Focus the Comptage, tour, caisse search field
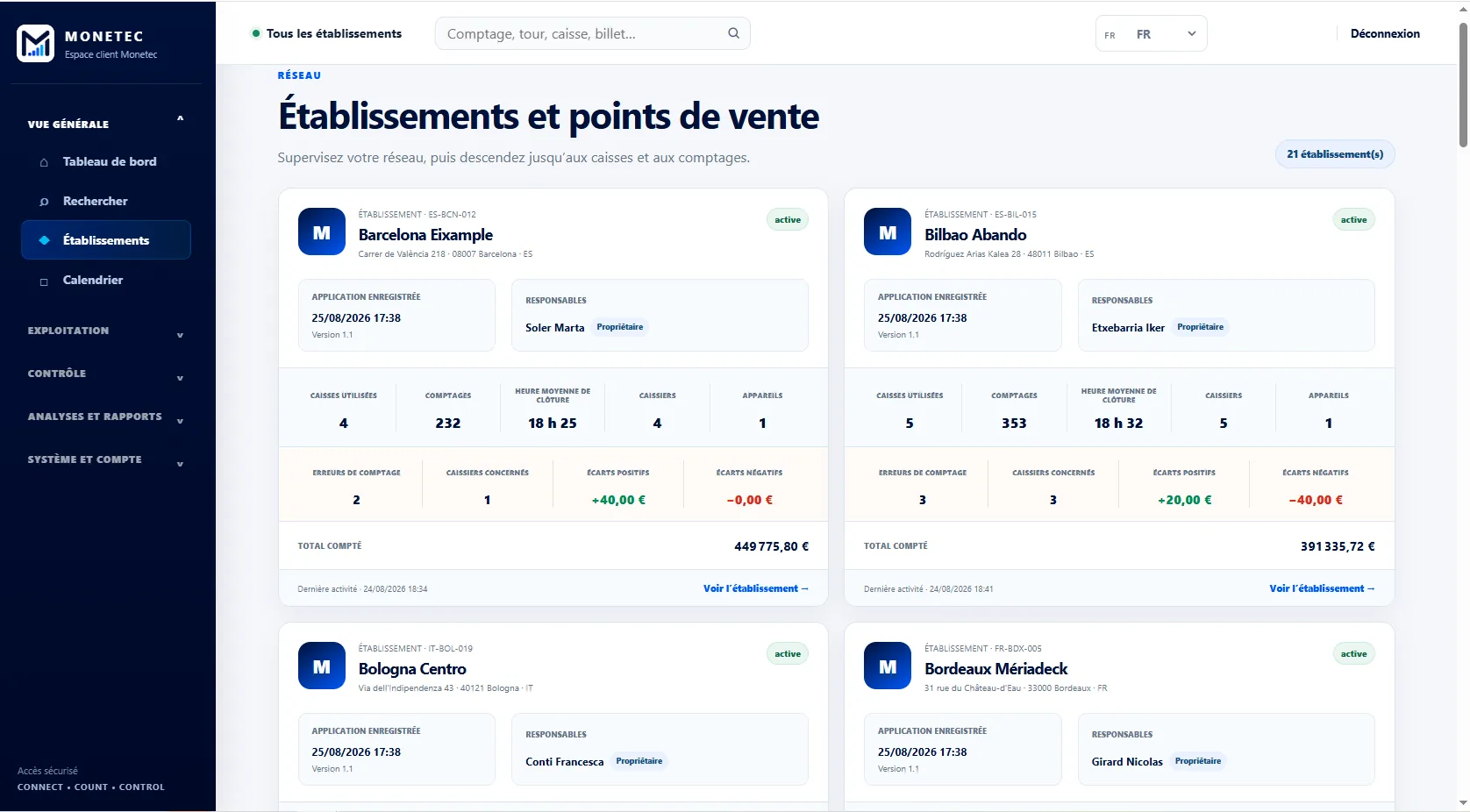Viewport: 1470px width, 812px height. point(592,33)
